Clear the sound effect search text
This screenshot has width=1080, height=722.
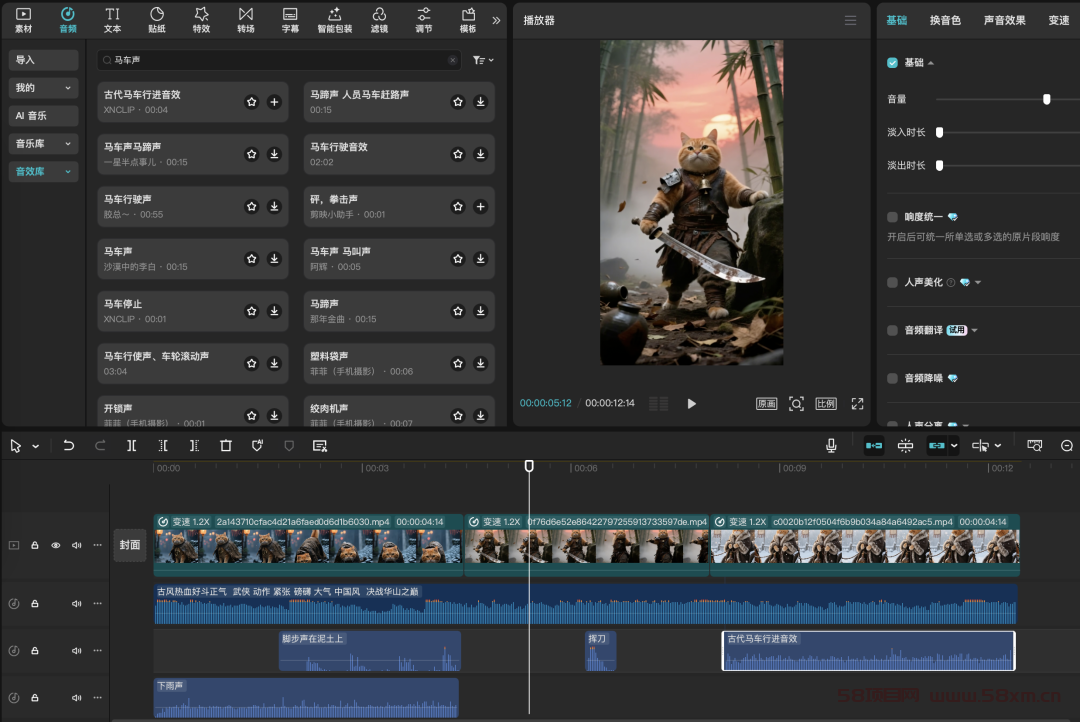(453, 60)
